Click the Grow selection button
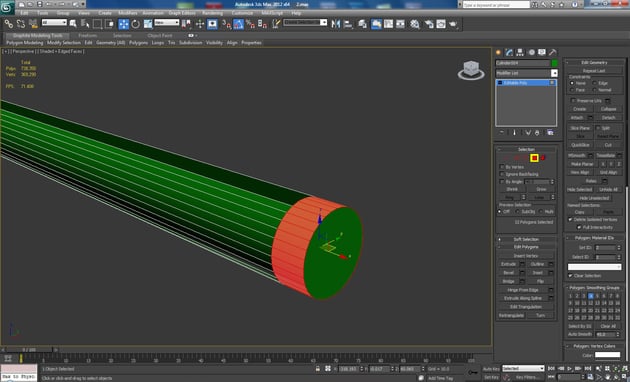The image size is (630, 382). 541,189
